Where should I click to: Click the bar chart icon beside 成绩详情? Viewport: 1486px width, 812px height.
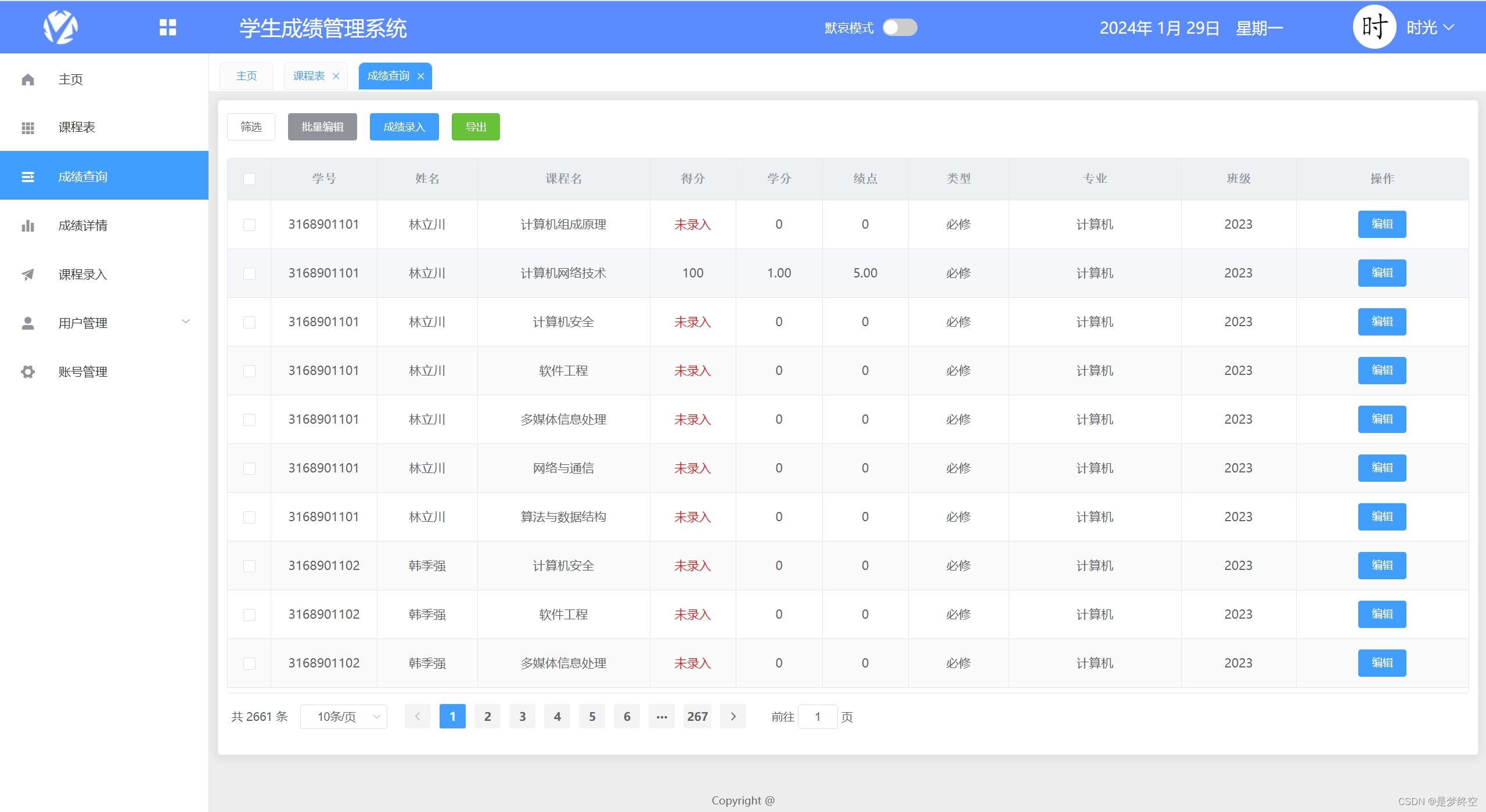[28, 226]
